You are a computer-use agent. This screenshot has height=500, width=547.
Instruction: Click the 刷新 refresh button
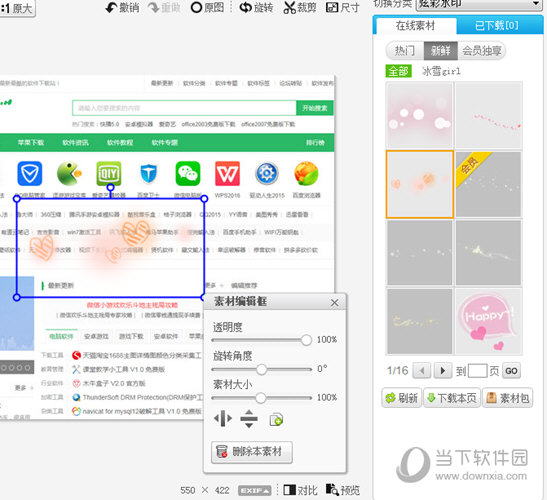(401, 398)
